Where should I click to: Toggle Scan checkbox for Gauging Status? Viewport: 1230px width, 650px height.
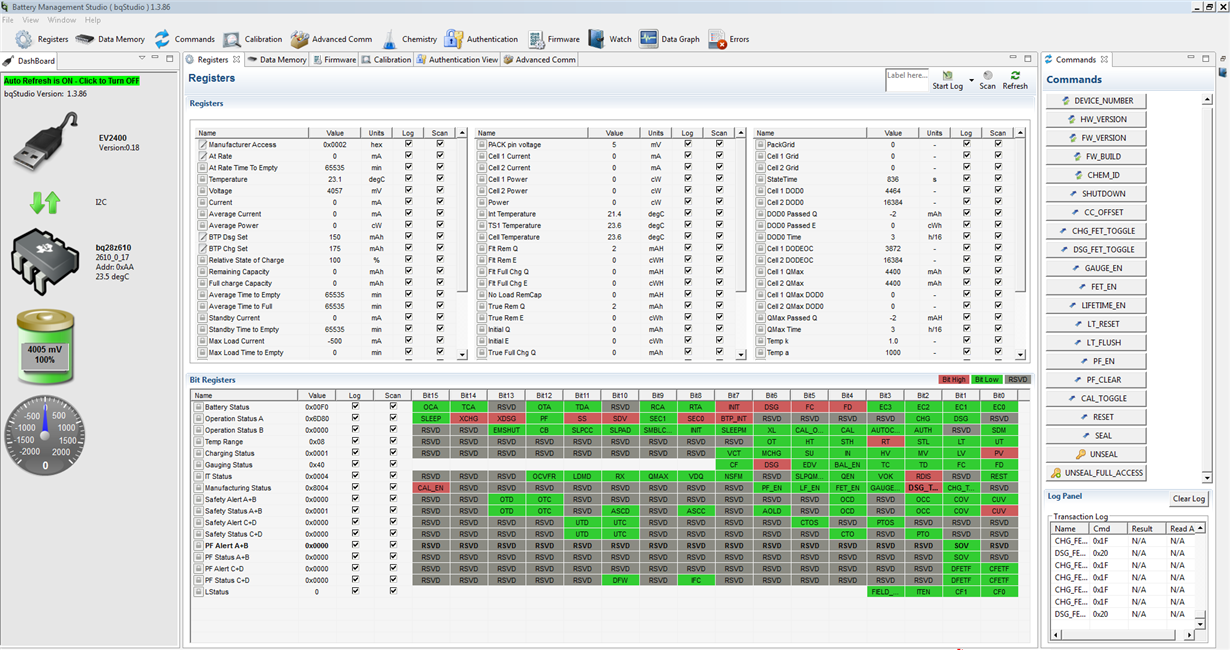click(393, 465)
